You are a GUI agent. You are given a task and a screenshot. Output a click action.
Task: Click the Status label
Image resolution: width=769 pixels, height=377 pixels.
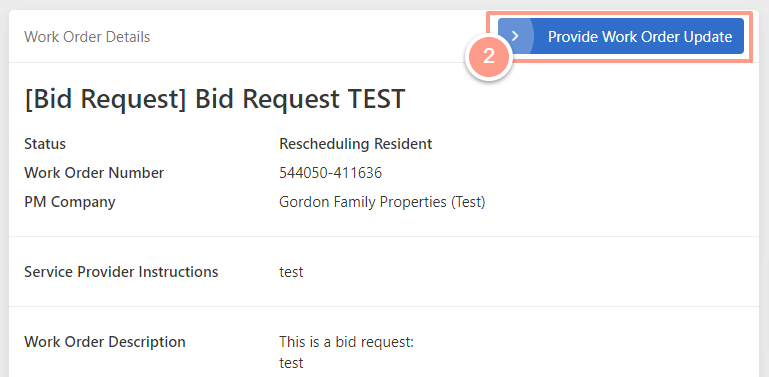tap(45, 144)
